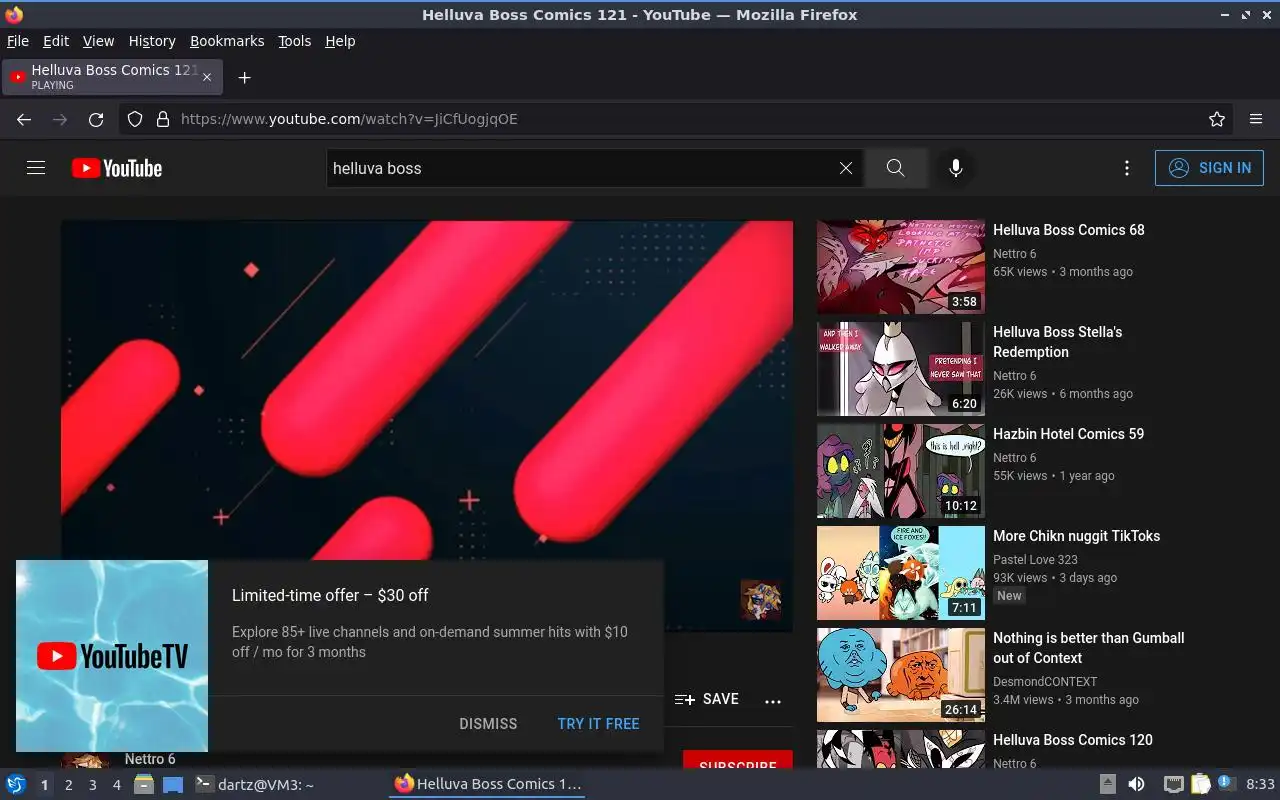Switch to Firefox taskbar window entry
The image size is (1280, 800).
[487, 785]
